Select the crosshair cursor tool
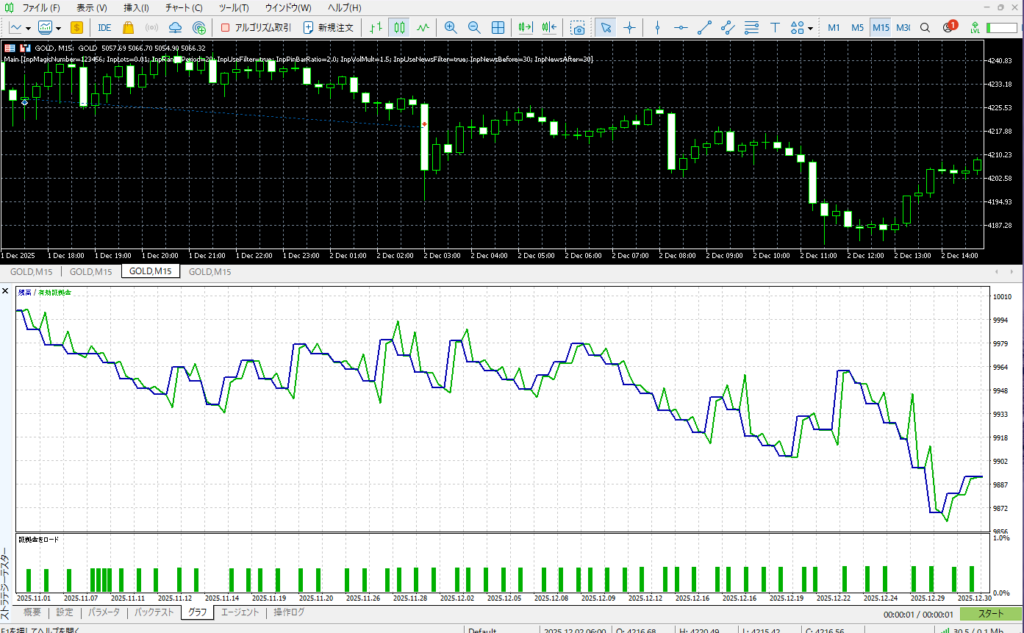Image resolution: width=1024 pixels, height=633 pixels. (x=630, y=27)
